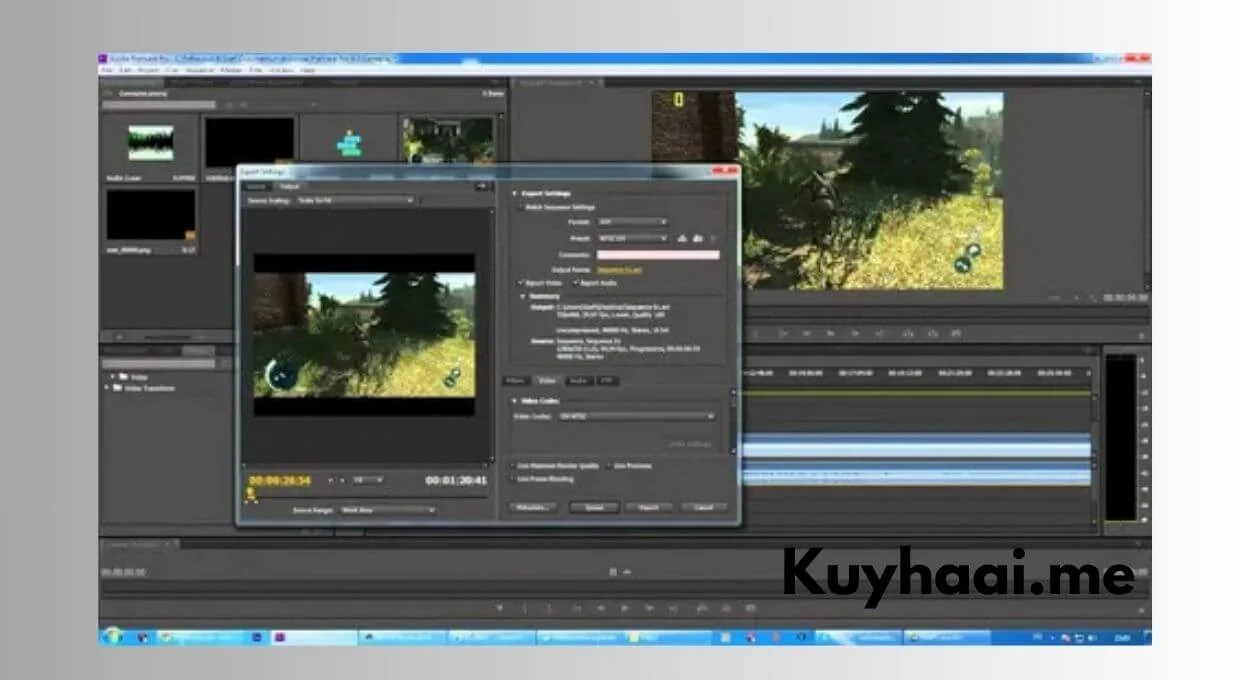Click the Export button

[649, 508]
